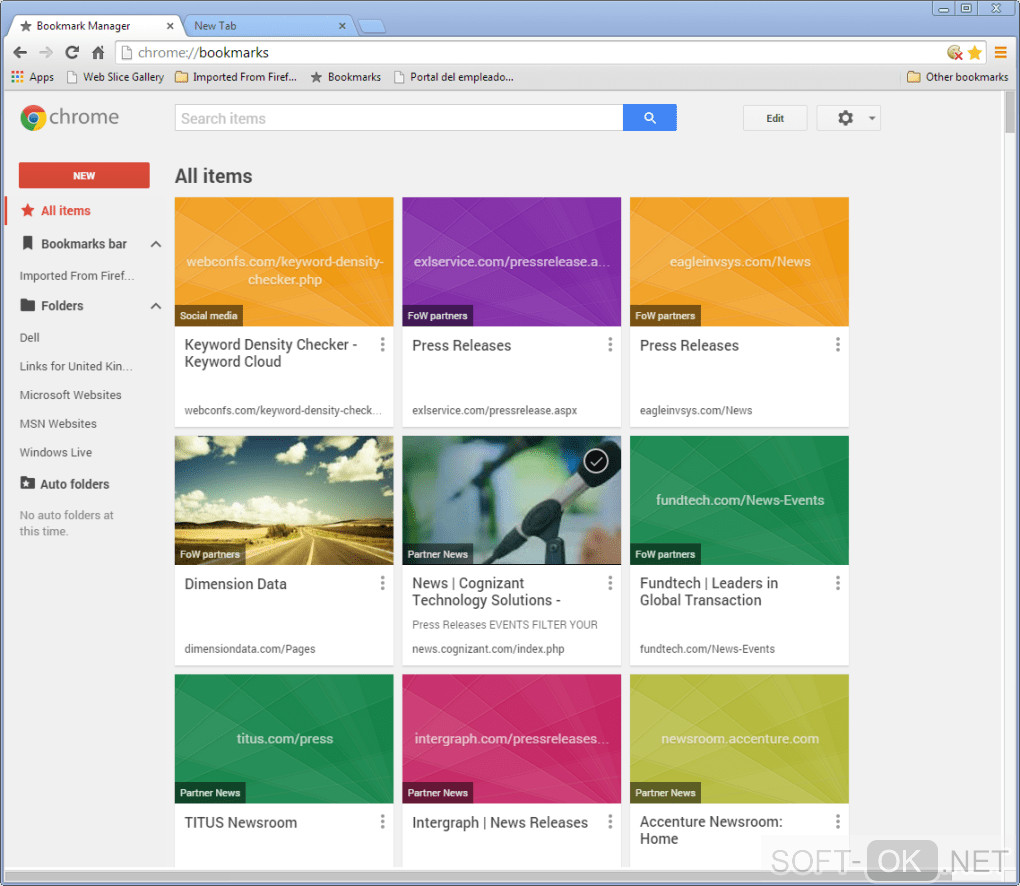Open Bookmarks bar in the sidebar
The height and width of the screenshot is (886, 1020).
[x=84, y=244]
